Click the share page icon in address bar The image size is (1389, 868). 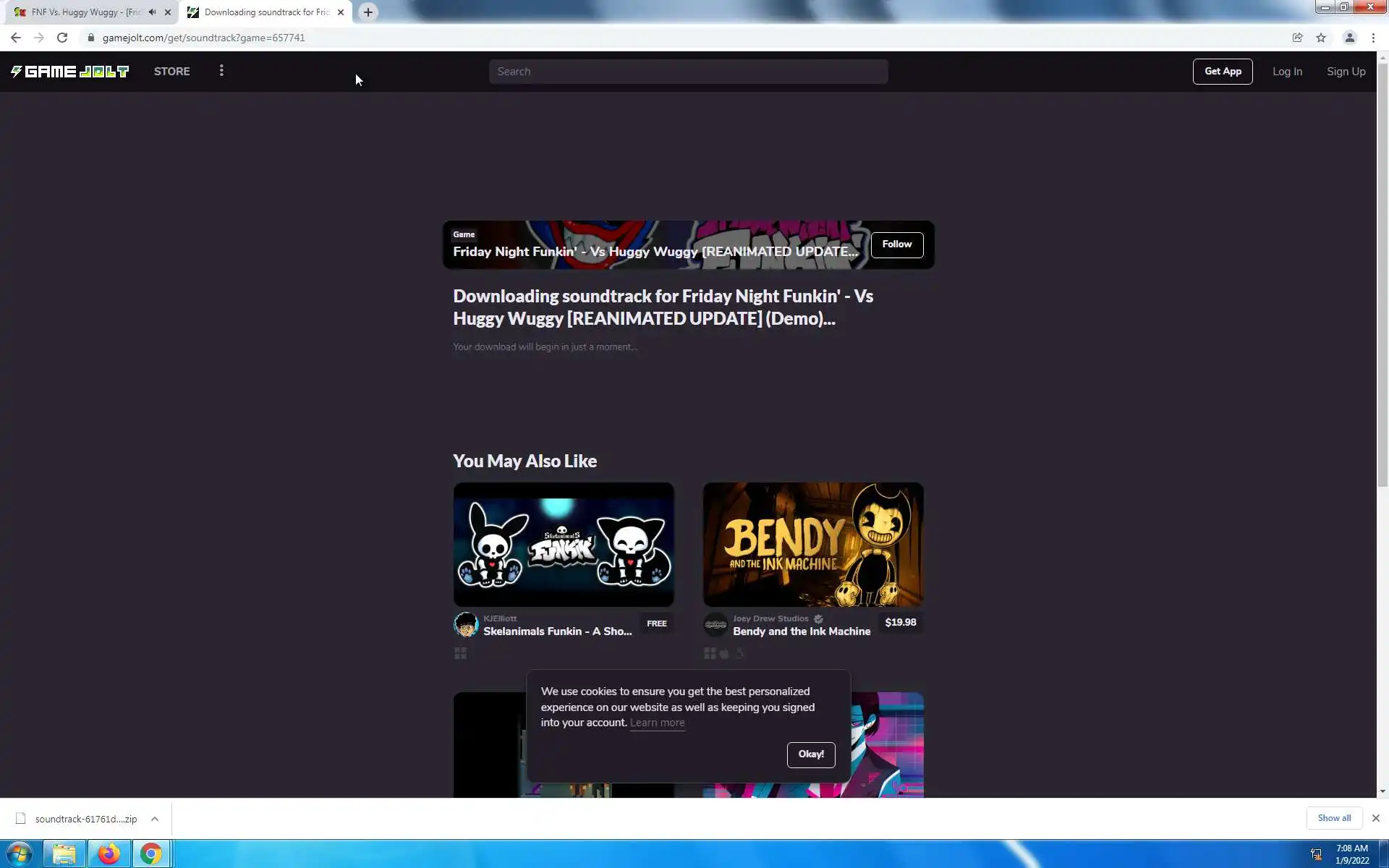click(1297, 38)
